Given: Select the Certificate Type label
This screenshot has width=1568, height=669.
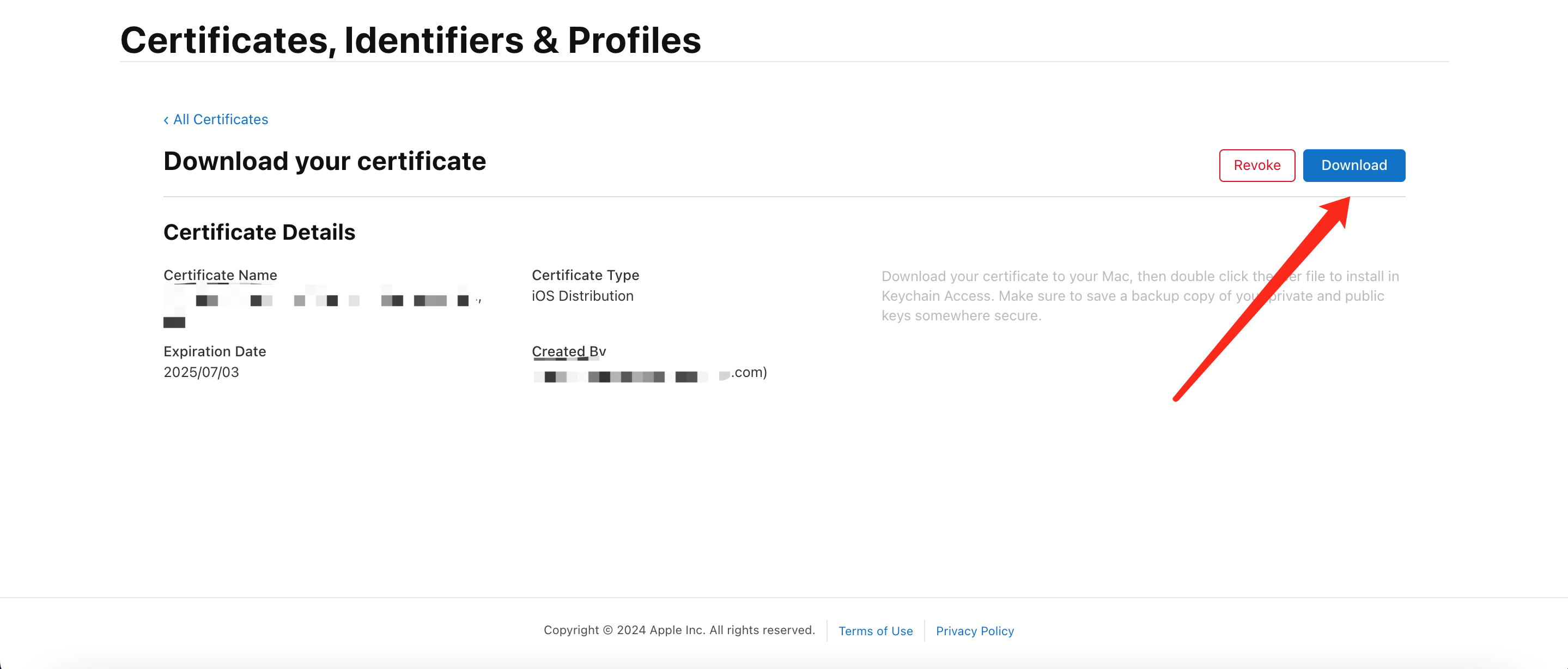Looking at the screenshot, I should click(585, 275).
